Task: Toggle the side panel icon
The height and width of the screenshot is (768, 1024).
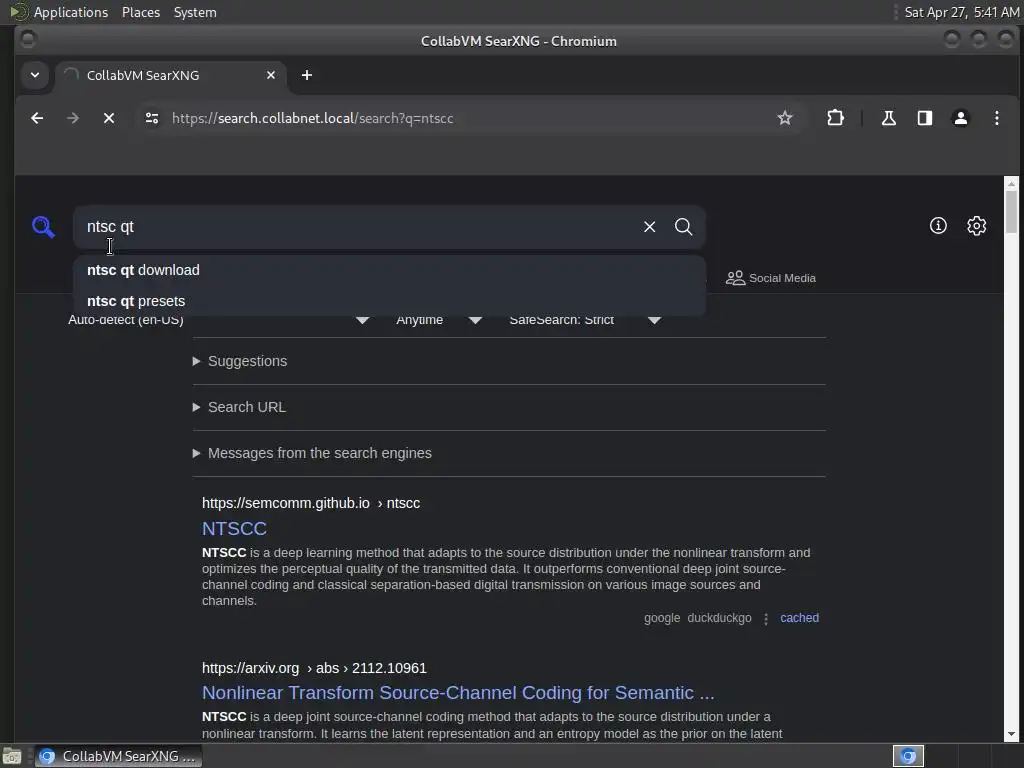Action: [x=924, y=118]
